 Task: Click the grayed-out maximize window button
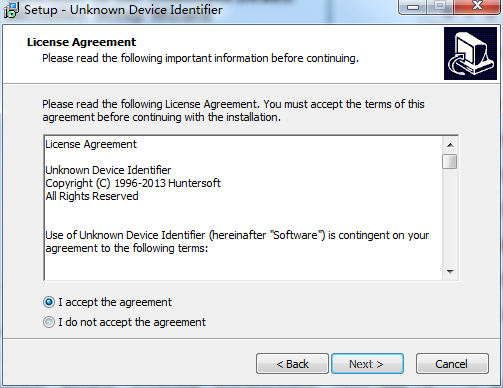(x=440, y=6)
